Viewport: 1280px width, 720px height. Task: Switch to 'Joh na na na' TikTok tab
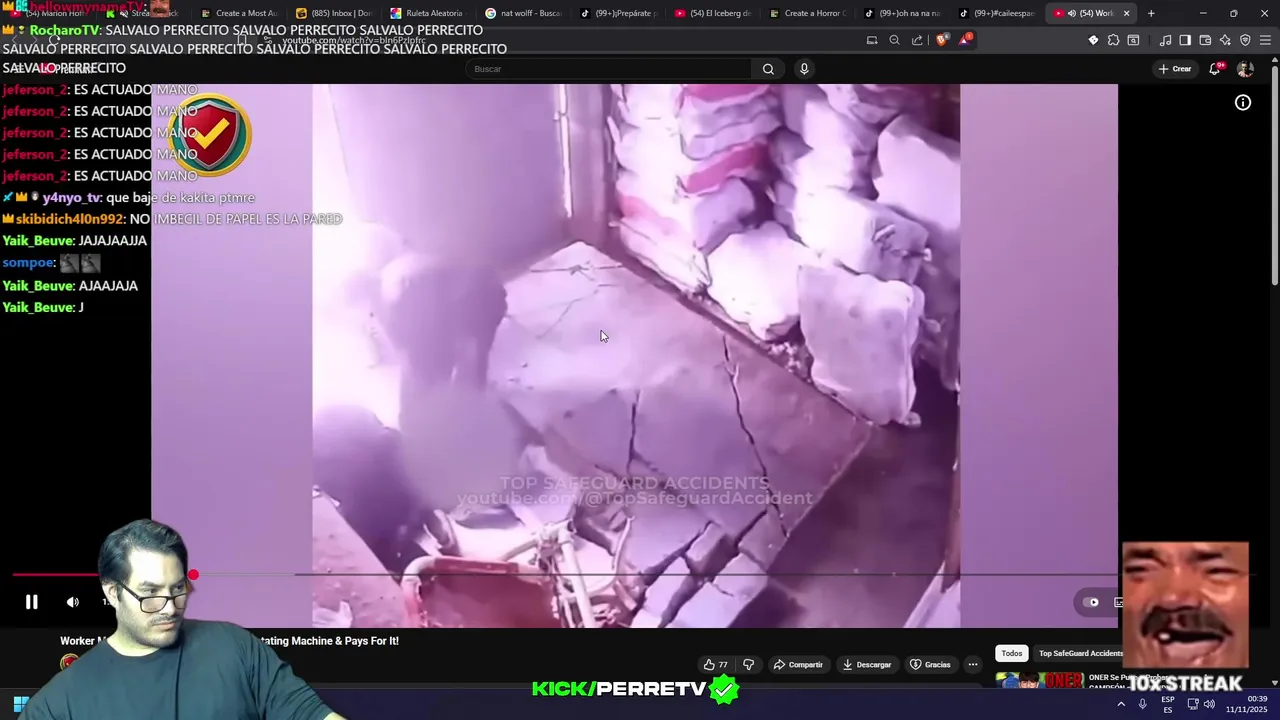tap(903, 13)
